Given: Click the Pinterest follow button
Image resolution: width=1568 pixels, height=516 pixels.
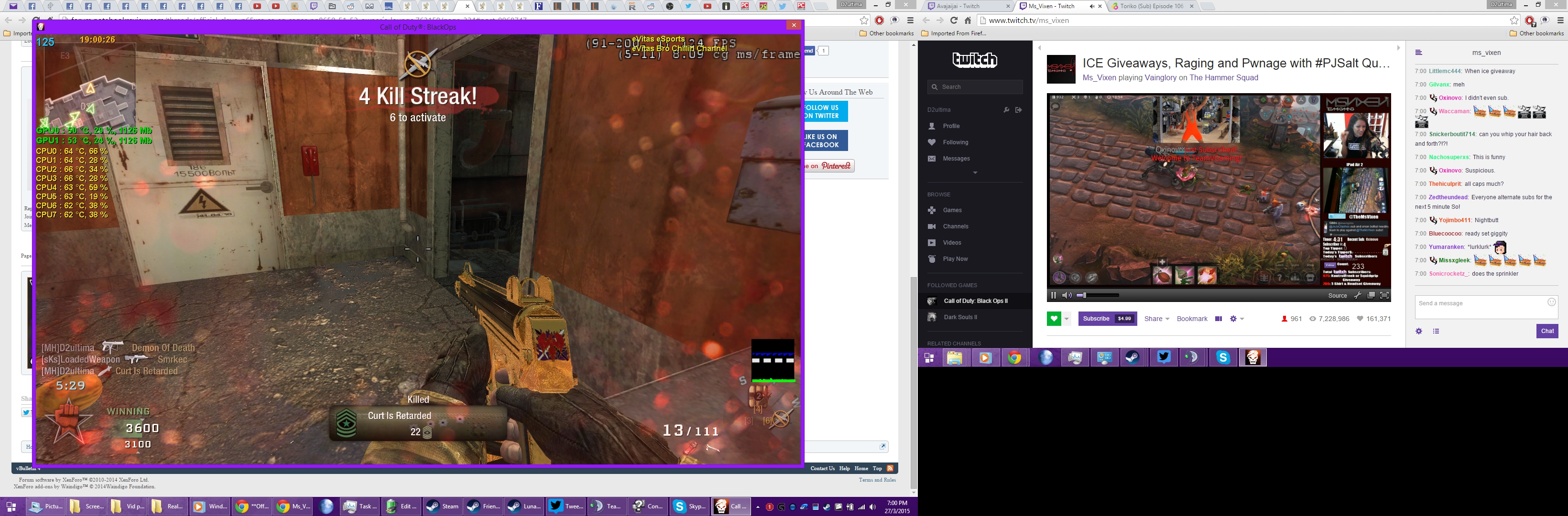Looking at the screenshot, I should pos(828,166).
